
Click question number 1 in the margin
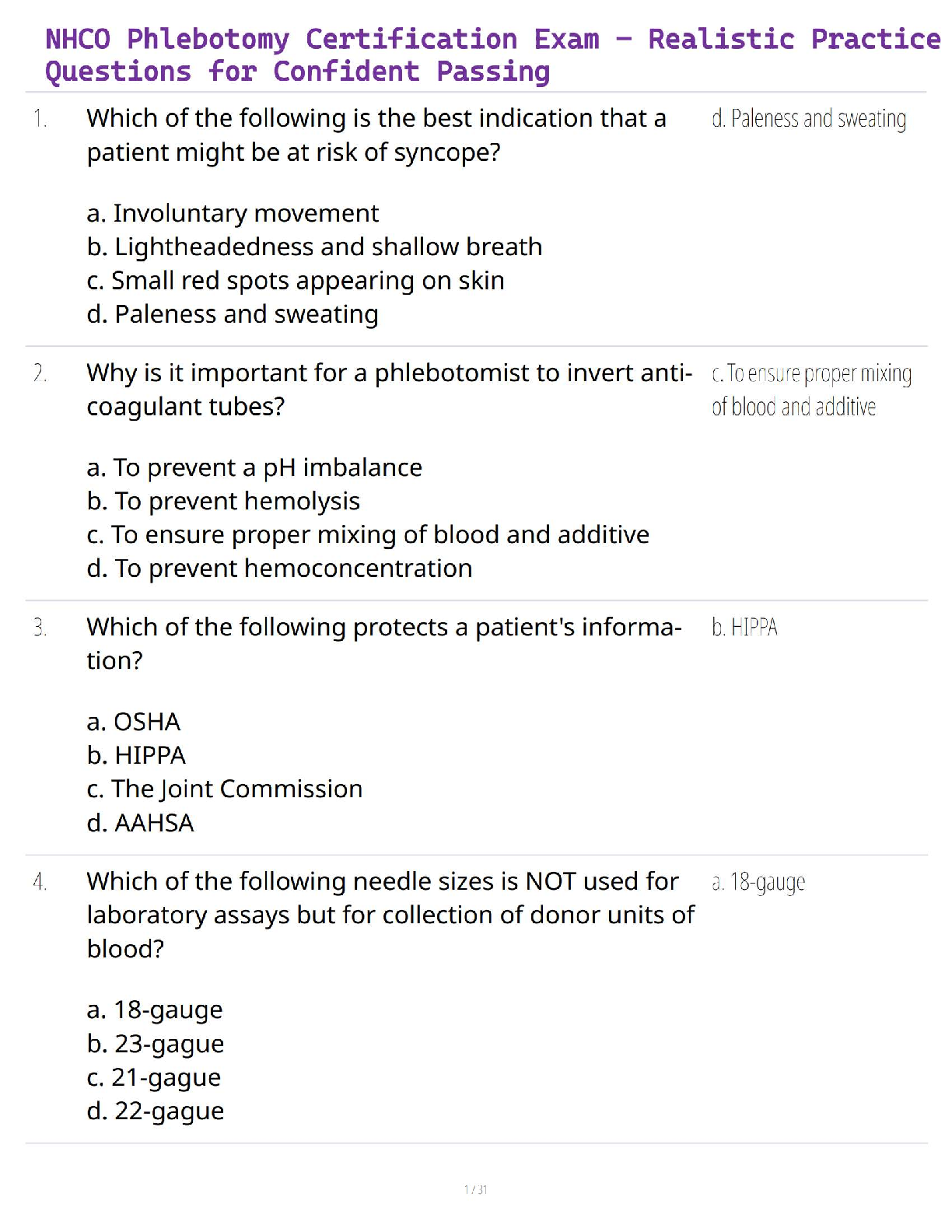40,119
